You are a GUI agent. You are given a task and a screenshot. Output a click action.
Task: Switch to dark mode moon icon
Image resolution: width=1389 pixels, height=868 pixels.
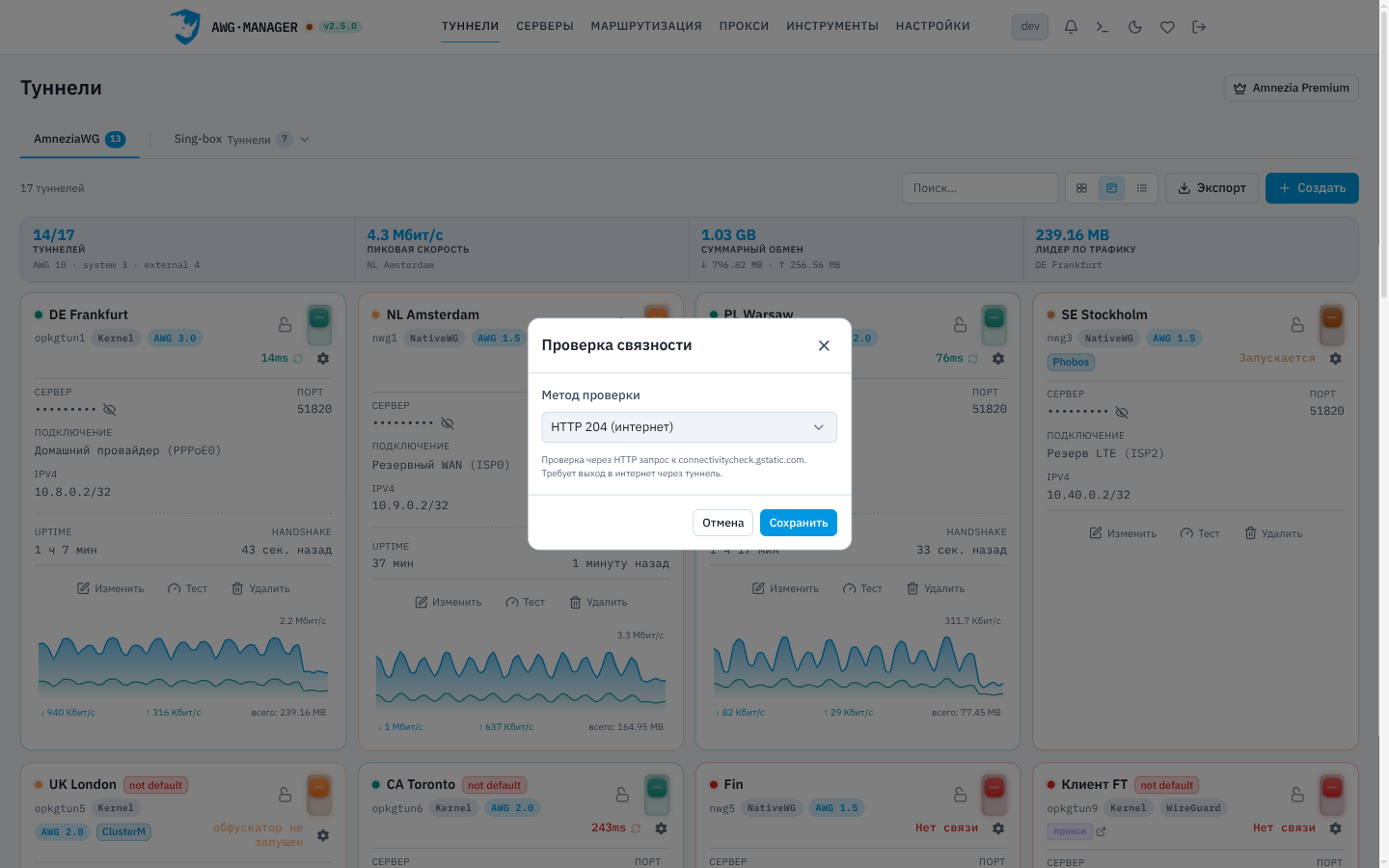click(x=1135, y=27)
